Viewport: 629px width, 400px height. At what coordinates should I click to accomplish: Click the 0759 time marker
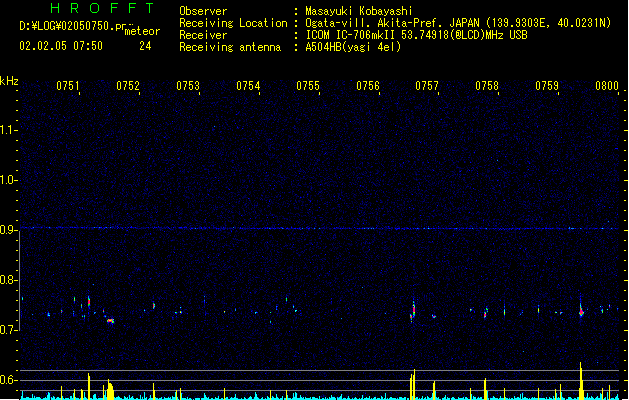click(x=547, y=86)
